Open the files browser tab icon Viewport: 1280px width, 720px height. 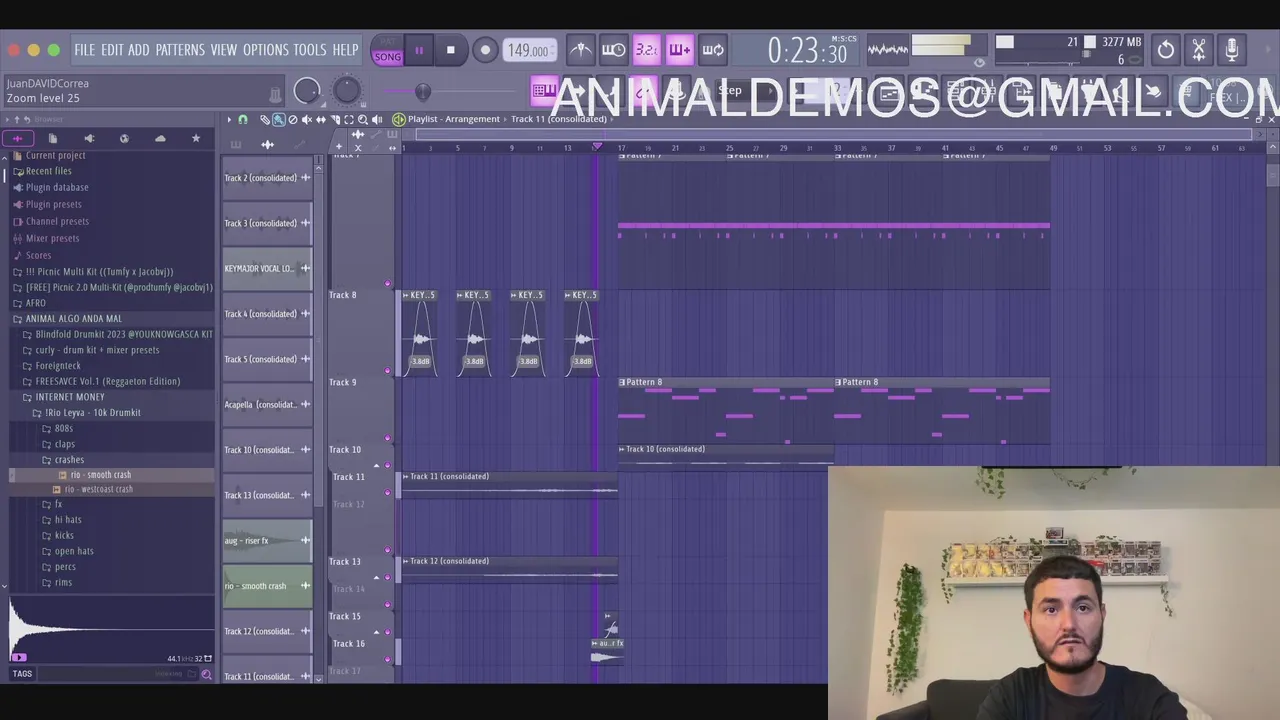pos(53,138)
